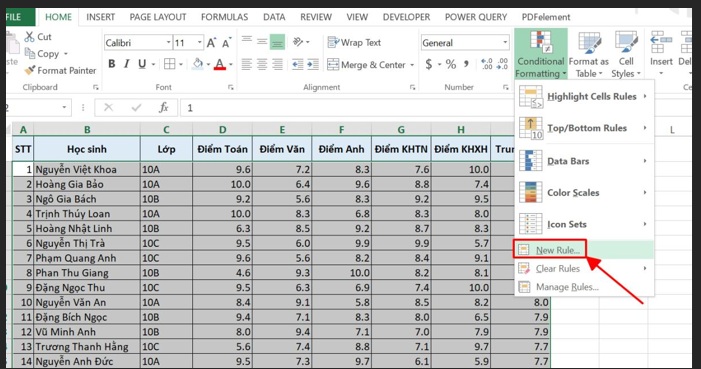Open Number dialog launcher
The image size is (701, 369).
click(506, 88)
